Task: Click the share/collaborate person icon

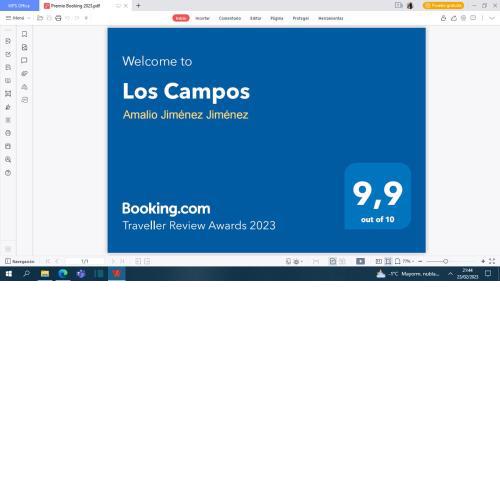Action: [443, 18]
